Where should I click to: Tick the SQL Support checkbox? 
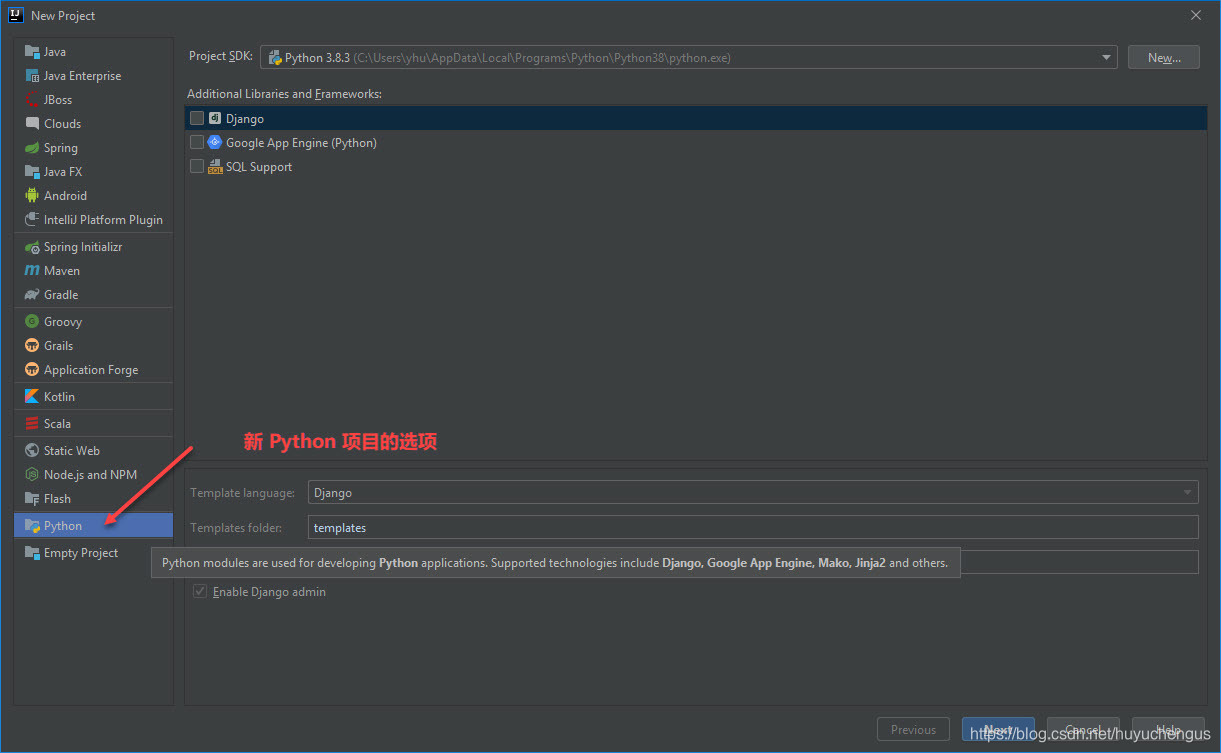coord(197,166)
